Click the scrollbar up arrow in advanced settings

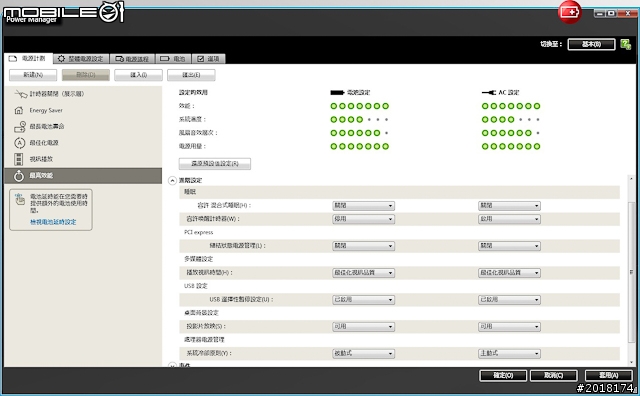631,179
